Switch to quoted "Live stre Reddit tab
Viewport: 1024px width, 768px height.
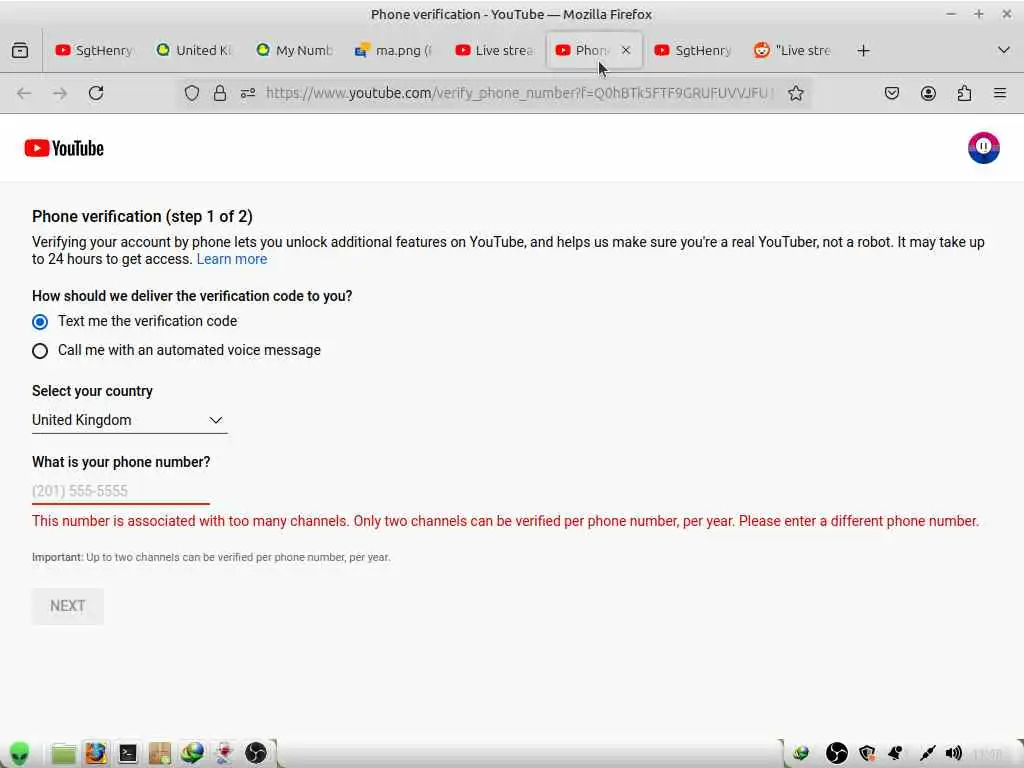793,50
